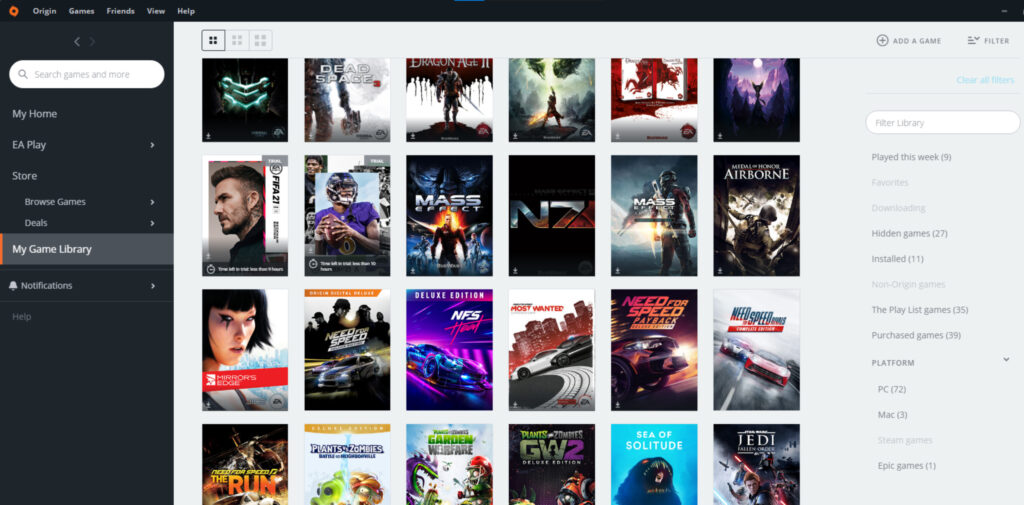Open the Friends menu
1024x505 pixels.
coord(120,11)
